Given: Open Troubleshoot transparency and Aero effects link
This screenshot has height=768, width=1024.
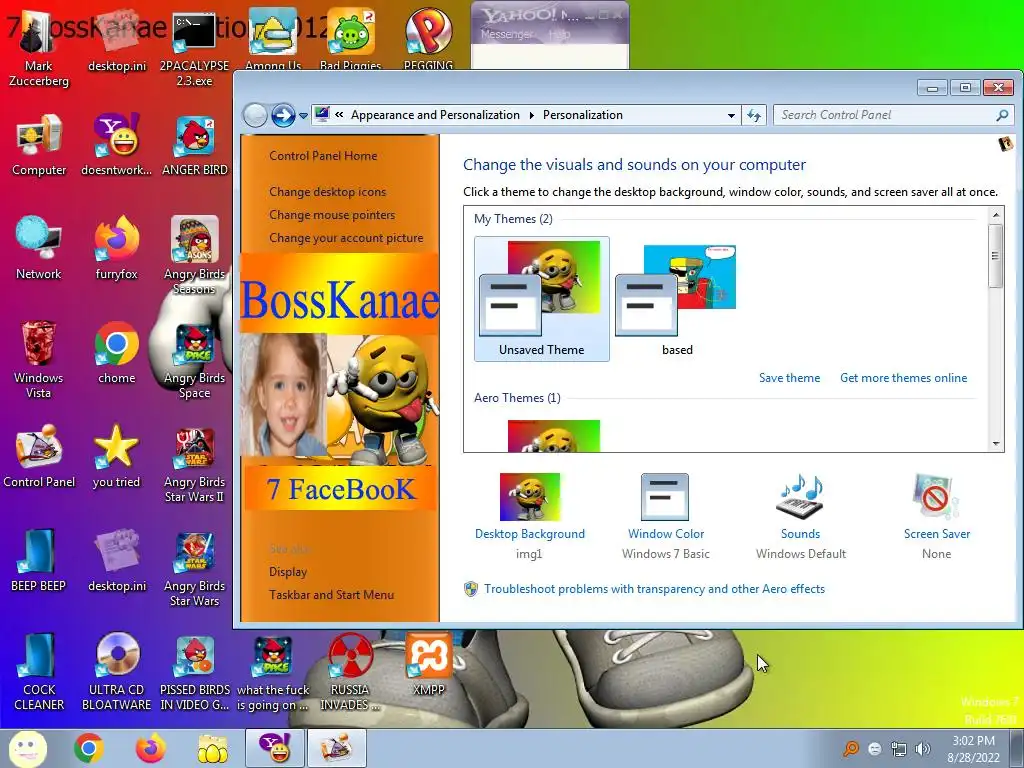Looking at the screenshot, I should tap(654, 589).
